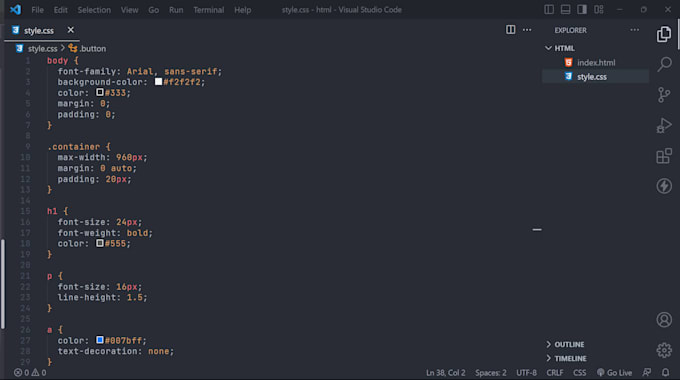
Task: Open the Source Control view
Action: pos(664,95)
